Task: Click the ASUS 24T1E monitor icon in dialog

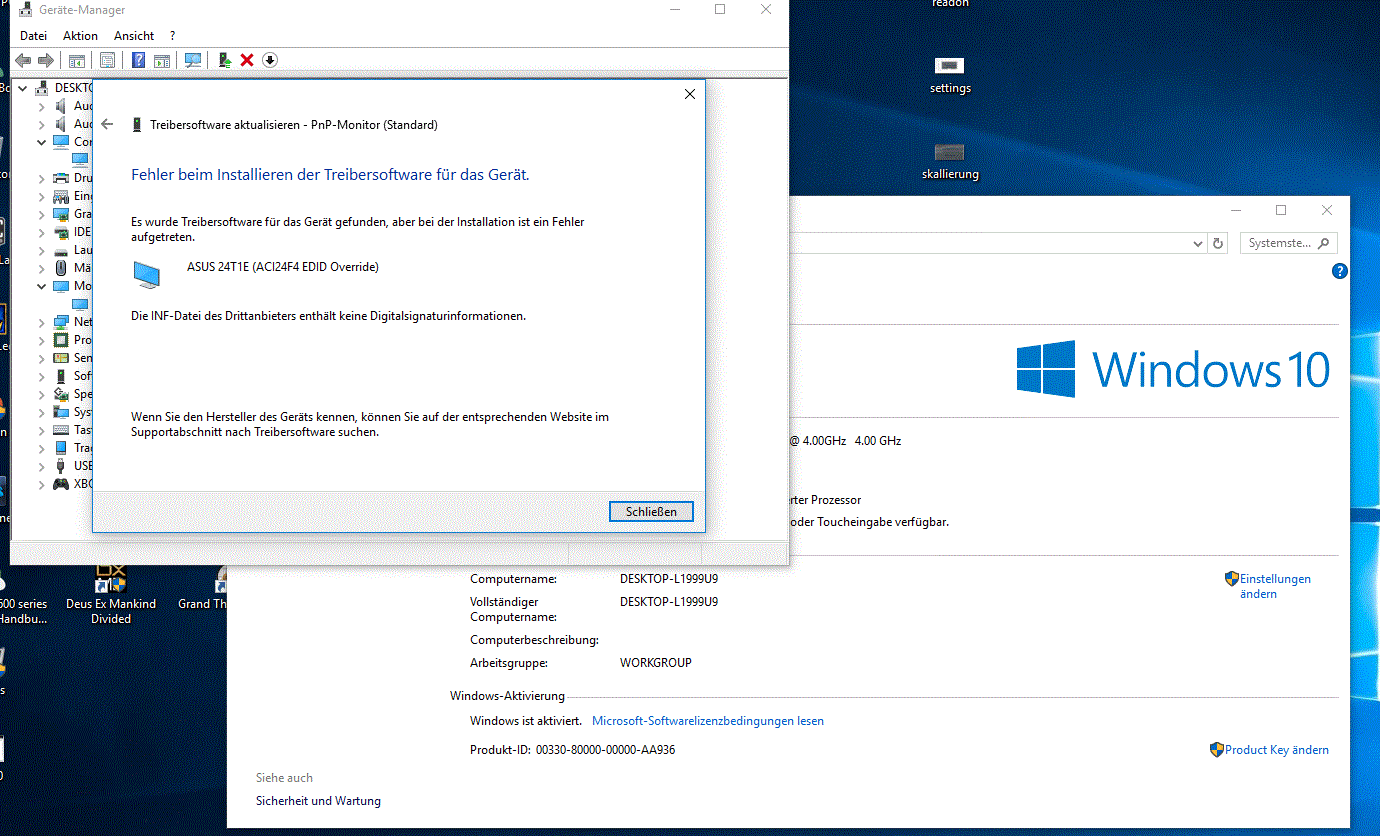Action: coord(146,275)
